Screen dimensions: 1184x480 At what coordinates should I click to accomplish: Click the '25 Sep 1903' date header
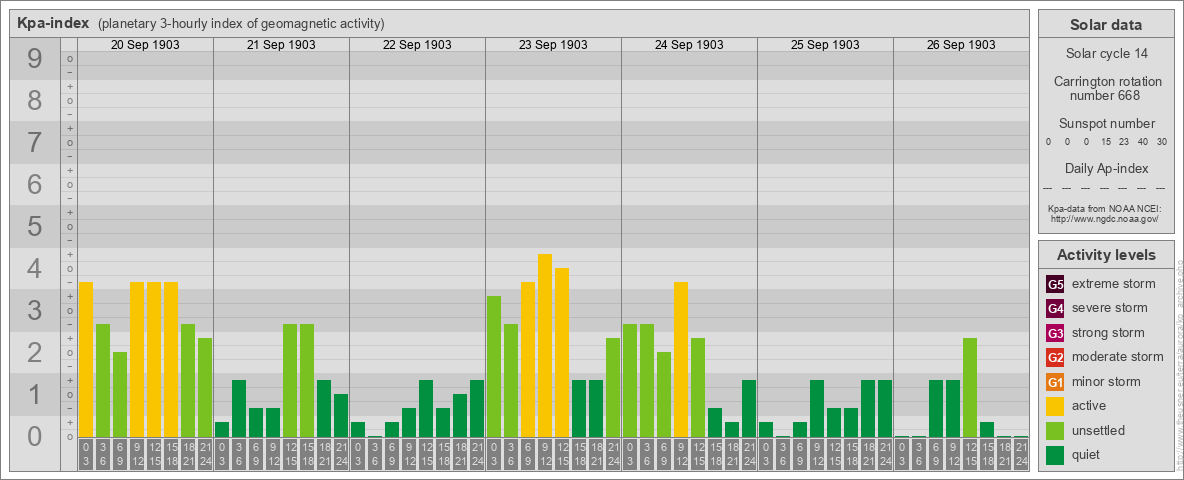825,45
